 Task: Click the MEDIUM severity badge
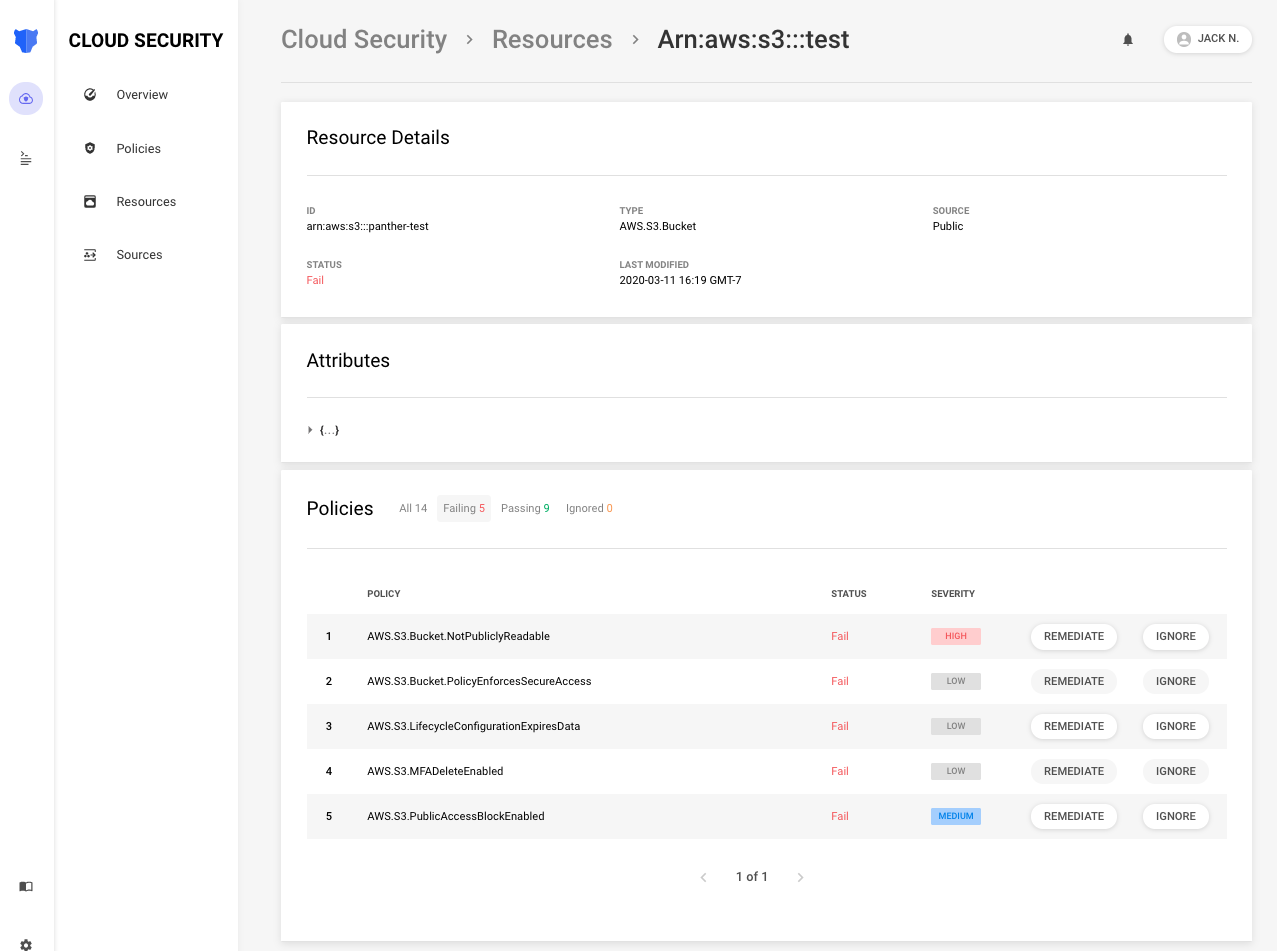point(956,816)
